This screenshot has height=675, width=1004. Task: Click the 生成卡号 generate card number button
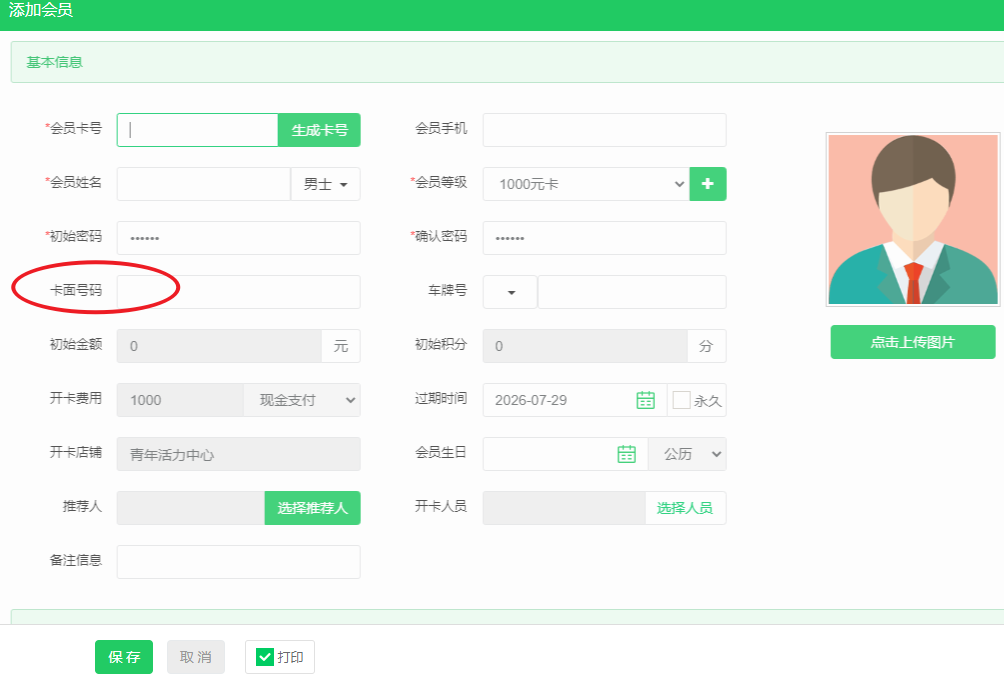tap(319, 130)
